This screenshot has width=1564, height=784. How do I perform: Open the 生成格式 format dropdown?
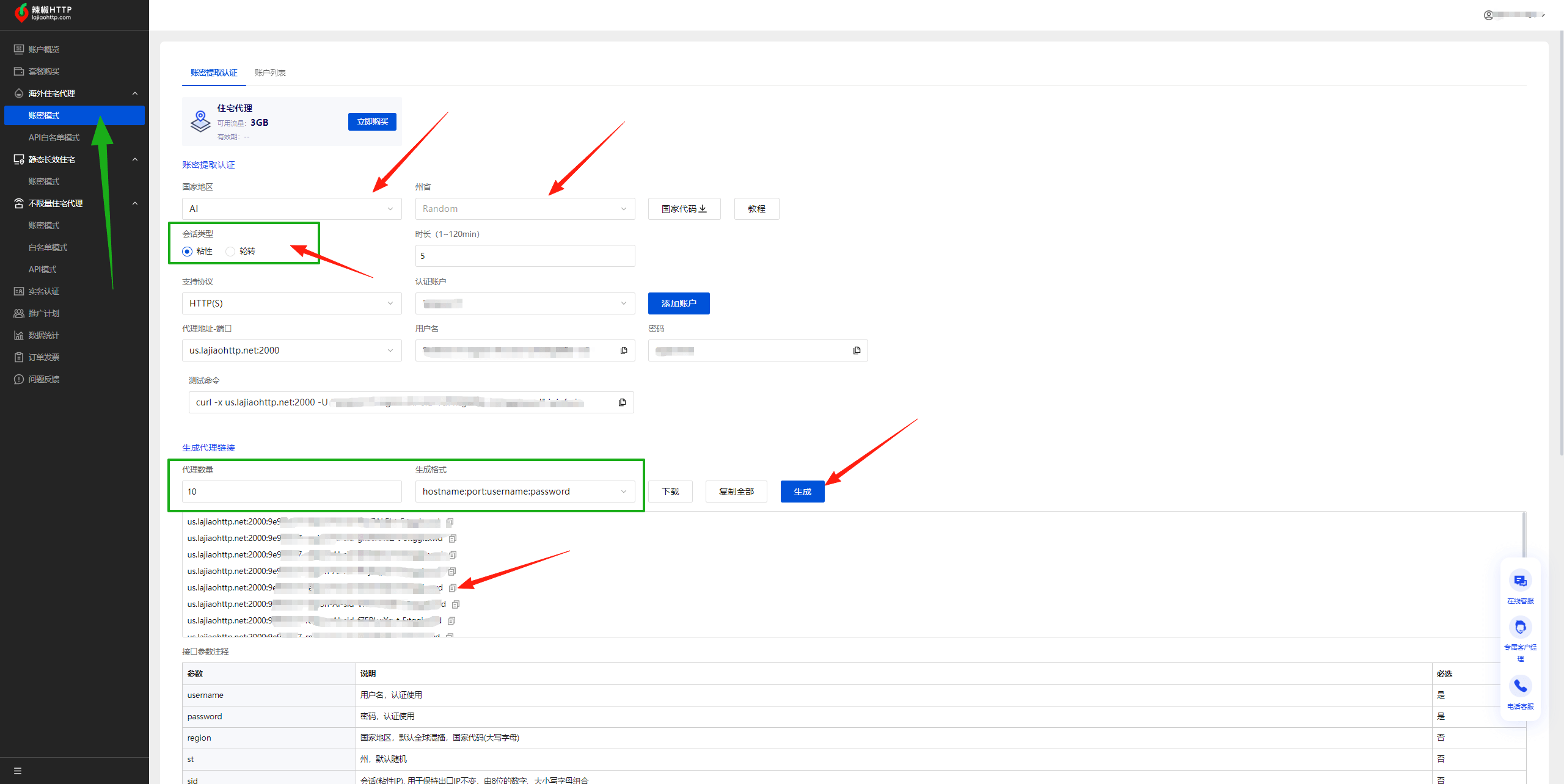(524, 492)
